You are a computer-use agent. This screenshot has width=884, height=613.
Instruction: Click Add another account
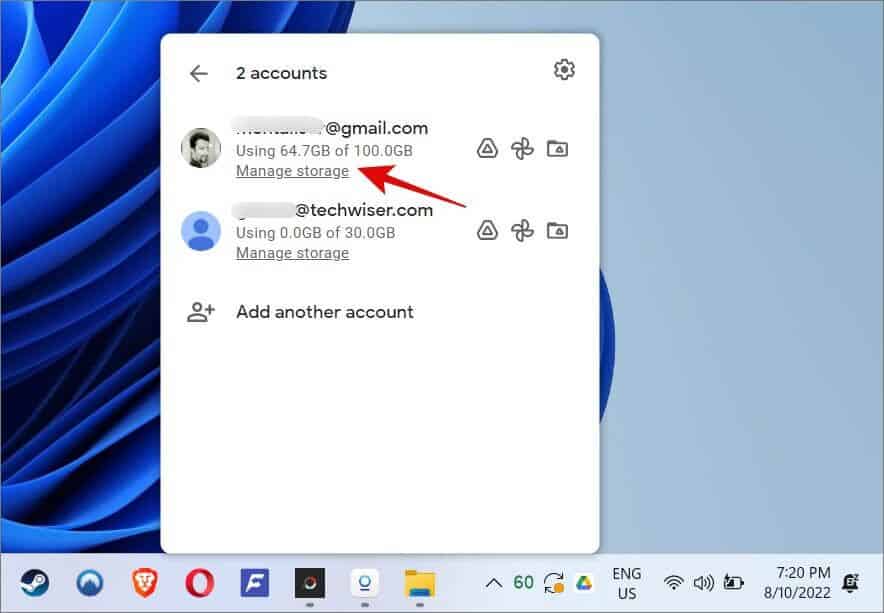(325, 312)
